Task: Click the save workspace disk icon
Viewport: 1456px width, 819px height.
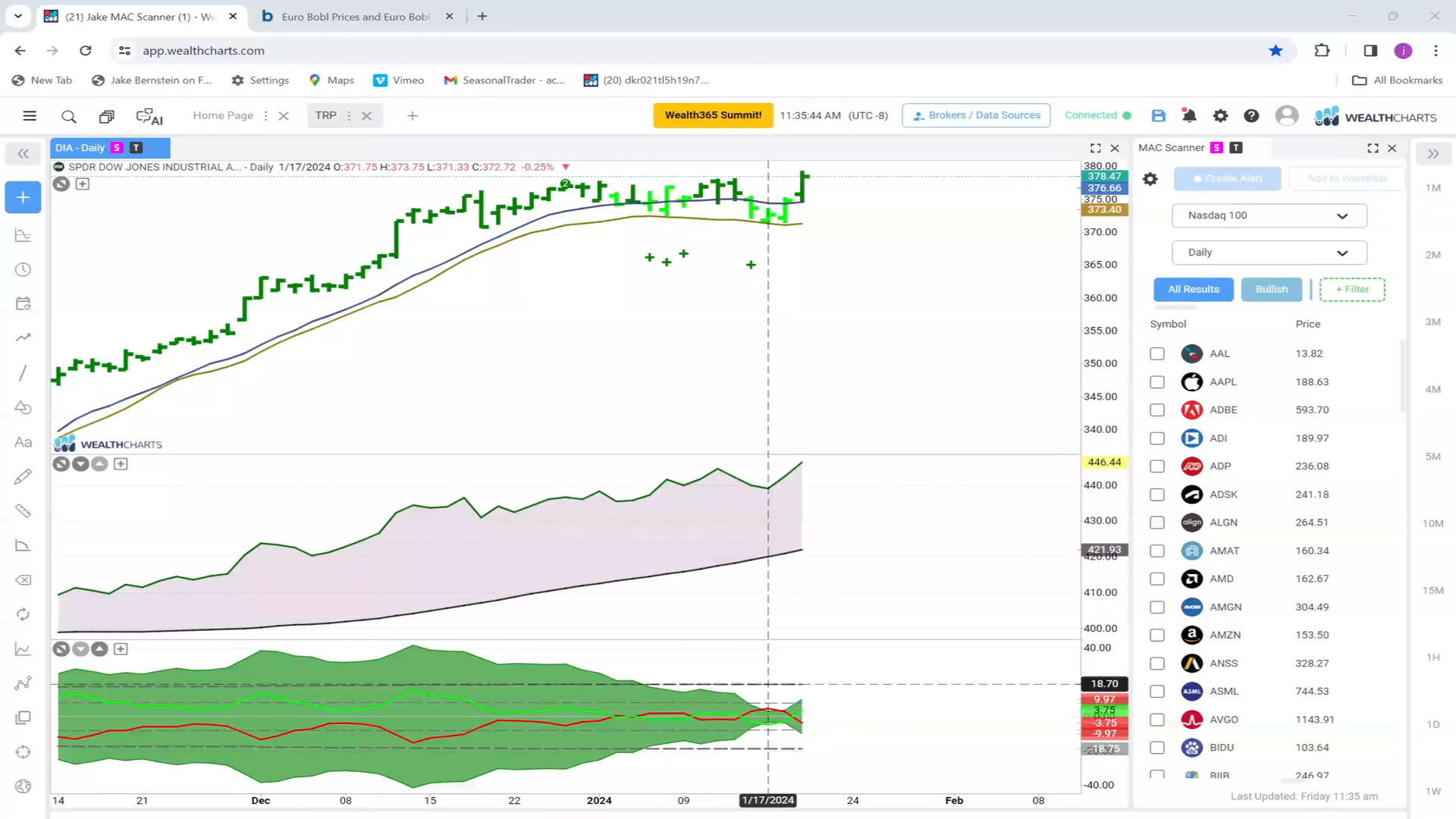Action: click(x=1158, y=115)
